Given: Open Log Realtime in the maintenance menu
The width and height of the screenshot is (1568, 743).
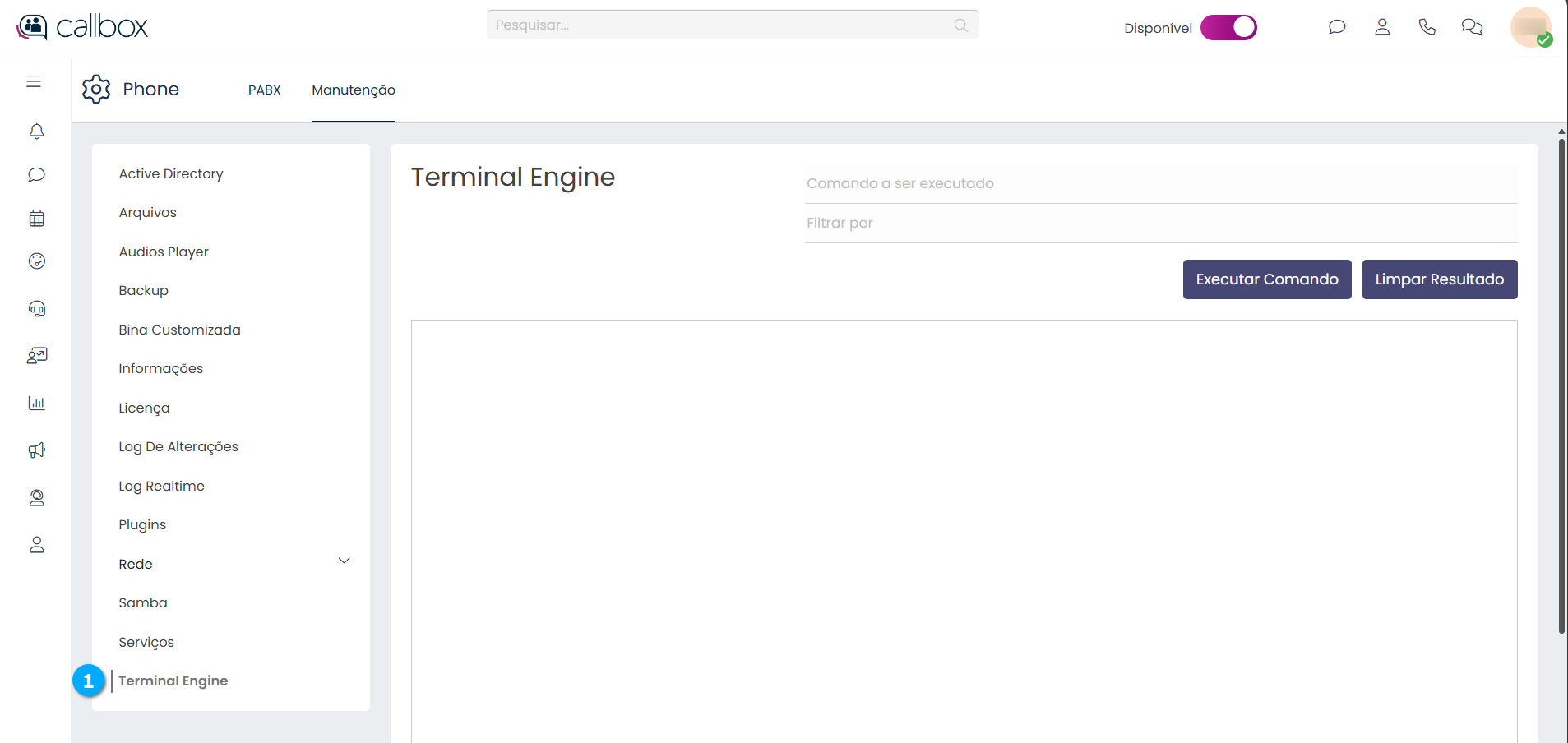Looking at the screenshot, I should (161, 486).
